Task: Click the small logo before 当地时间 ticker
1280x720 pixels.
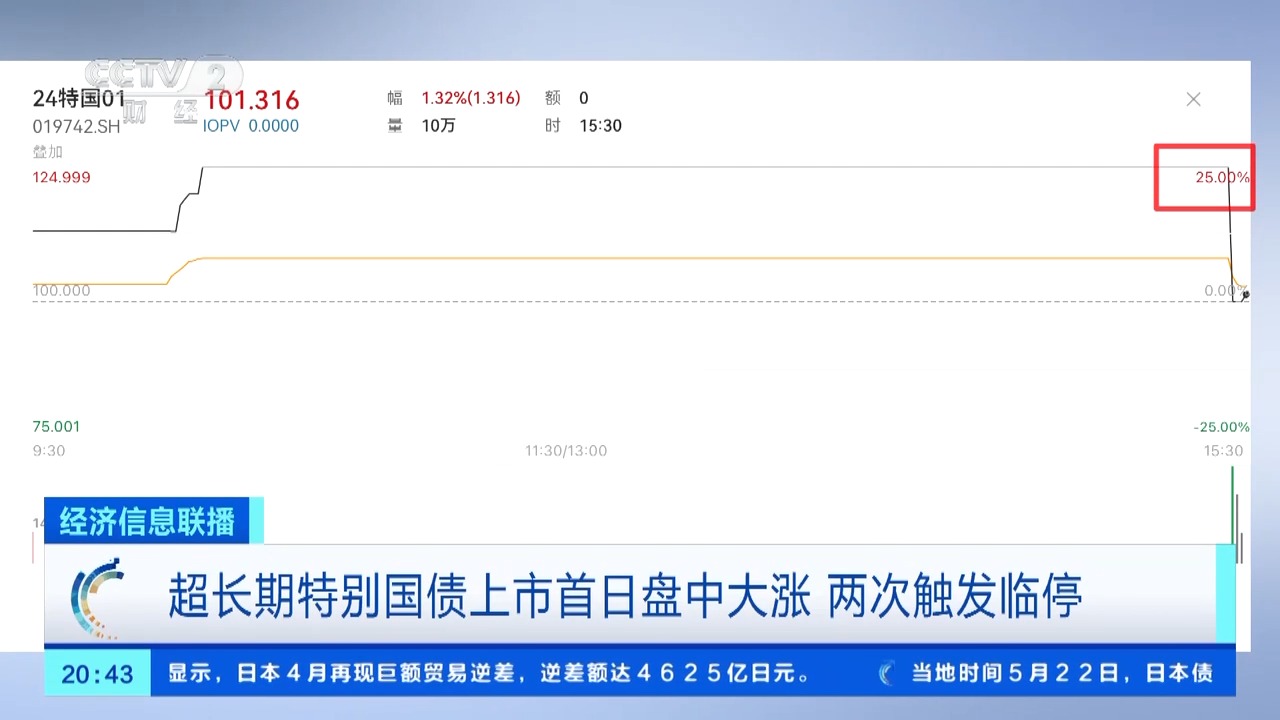Action: click(887, 674)
